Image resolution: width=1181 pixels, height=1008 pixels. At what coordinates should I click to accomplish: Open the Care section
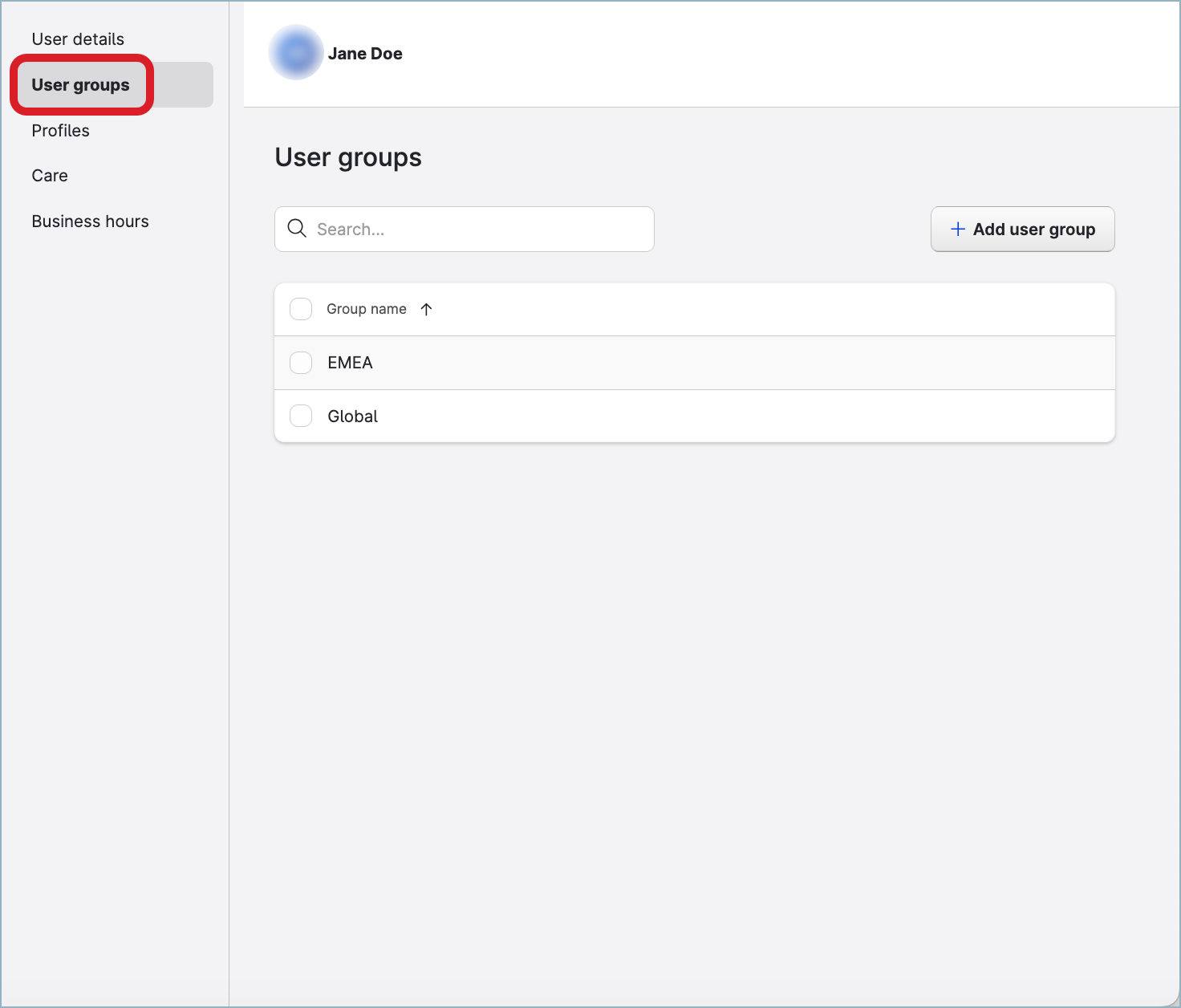click(50, 175)
